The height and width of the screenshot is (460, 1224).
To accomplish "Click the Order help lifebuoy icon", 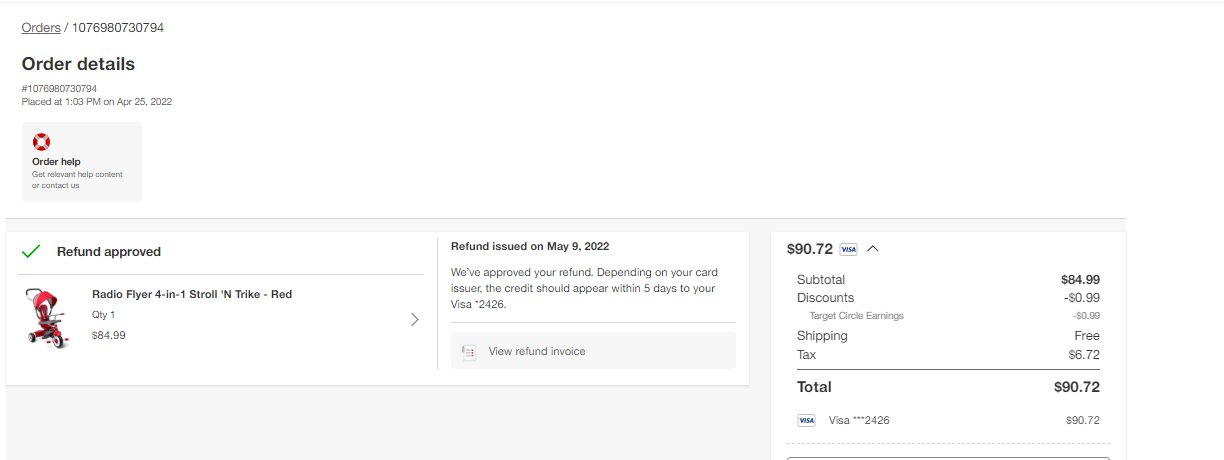I will click(x=41, y=142).
